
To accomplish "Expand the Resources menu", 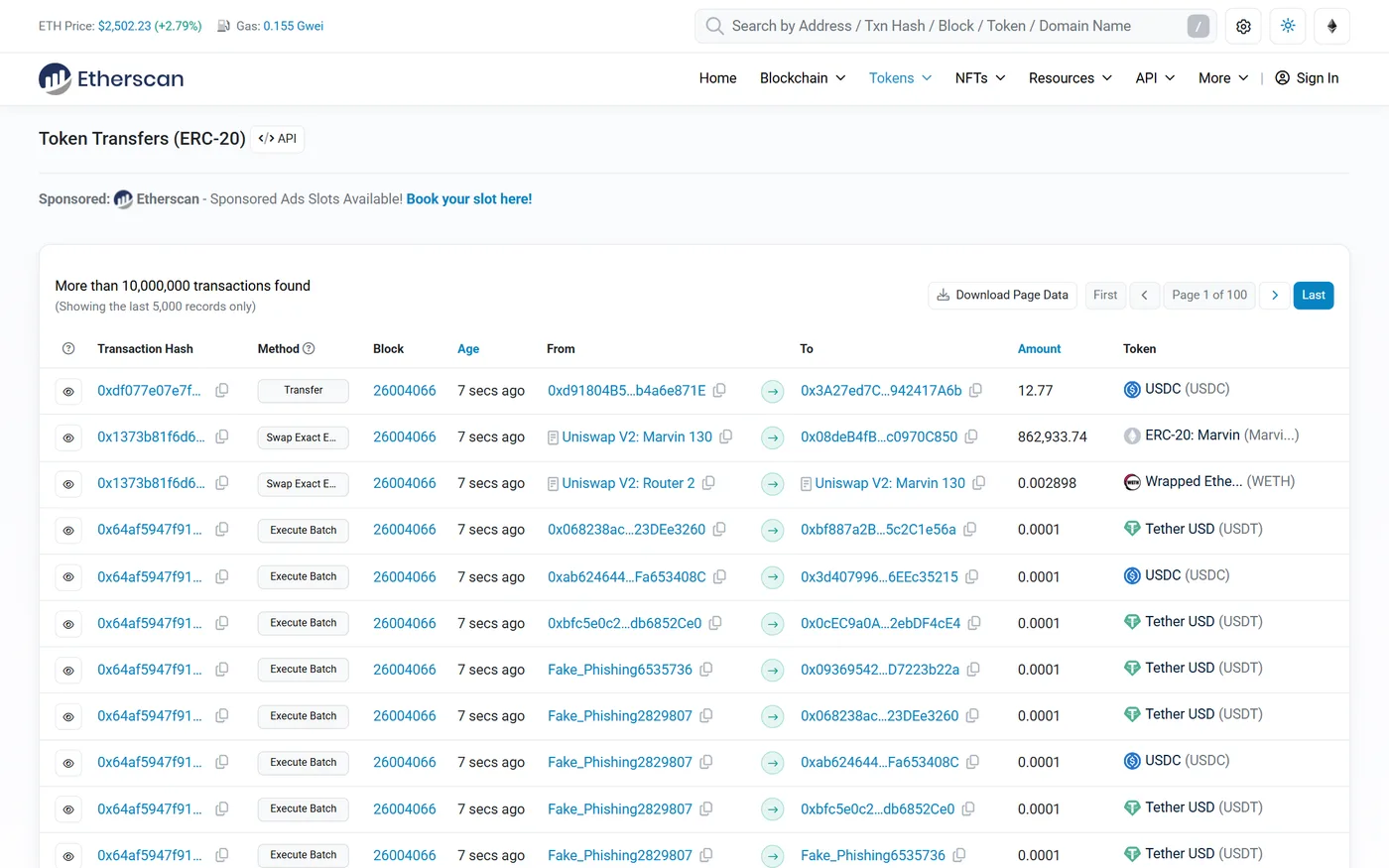I will point(1071,78).
